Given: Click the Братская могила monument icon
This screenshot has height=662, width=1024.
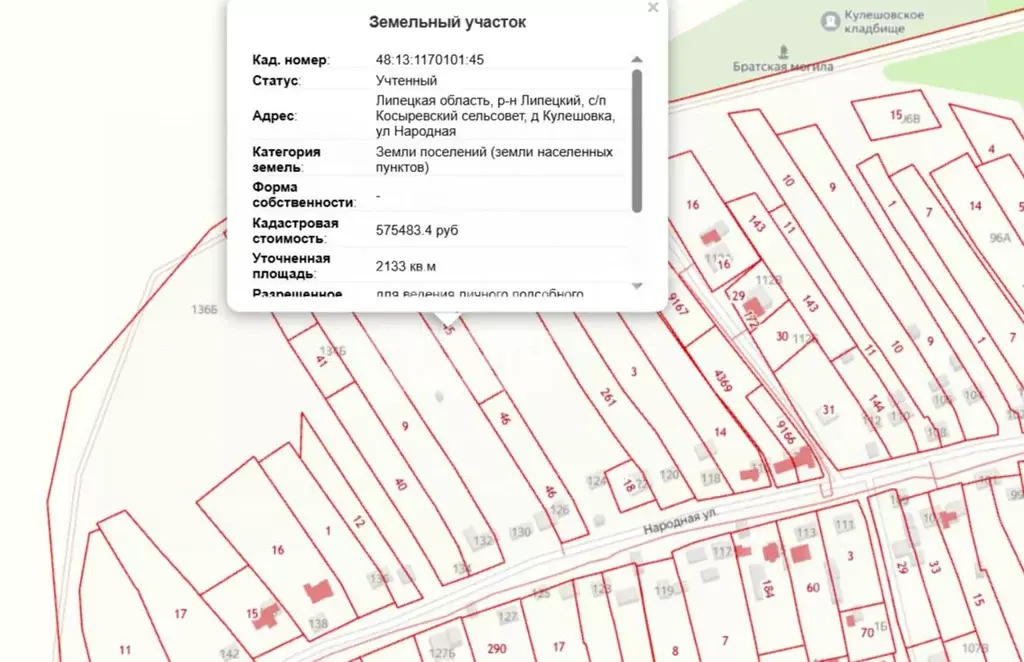Looking at the screenshot, I should (x=783, y=49).
